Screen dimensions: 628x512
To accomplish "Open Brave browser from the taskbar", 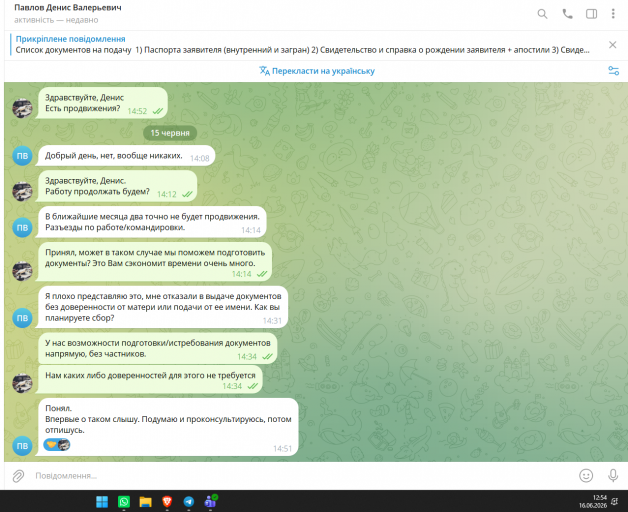I will 167,502.
